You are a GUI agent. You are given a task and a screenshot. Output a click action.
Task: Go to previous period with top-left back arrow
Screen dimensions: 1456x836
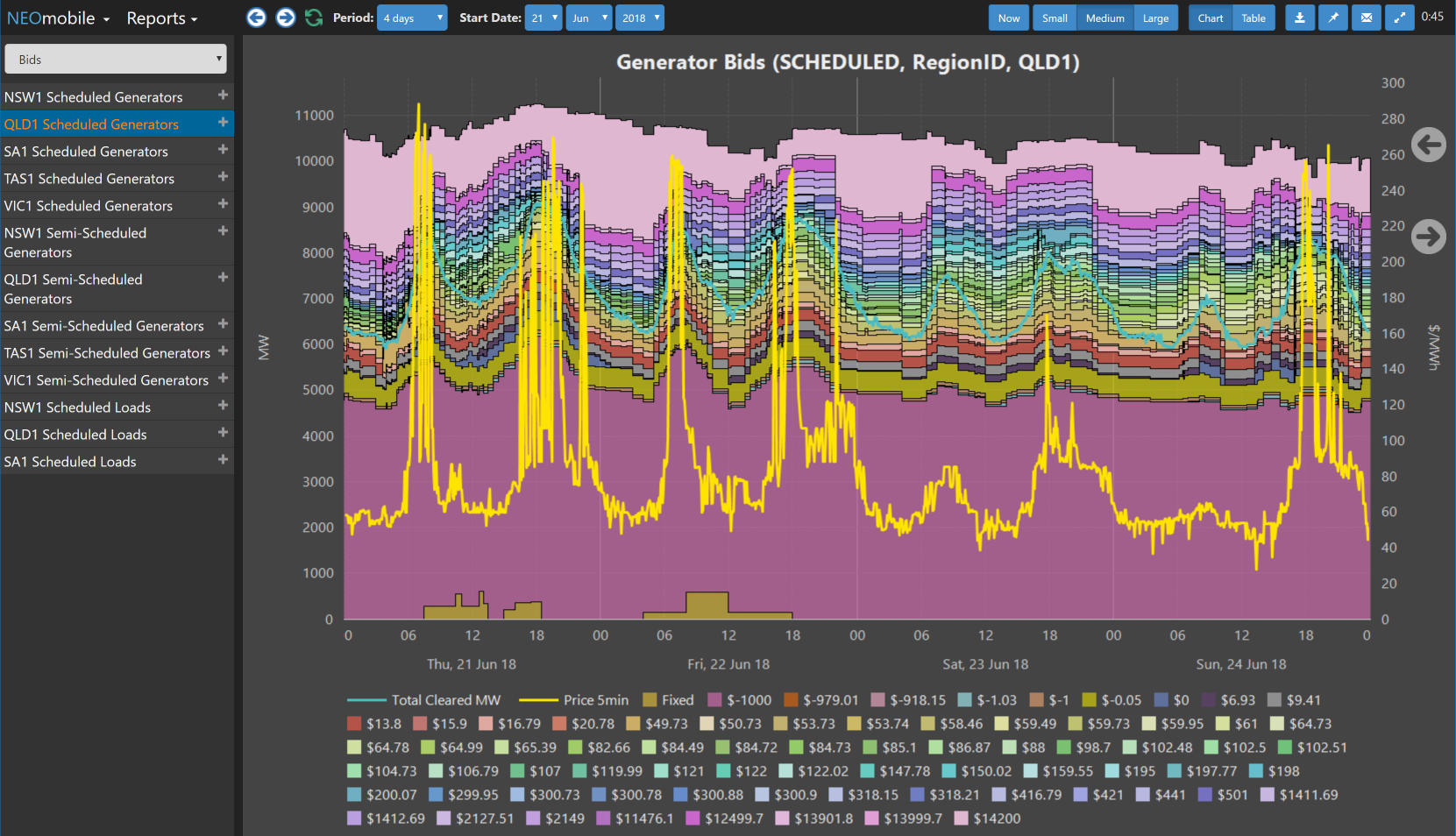pyautogui.click(x=256, y=18)
